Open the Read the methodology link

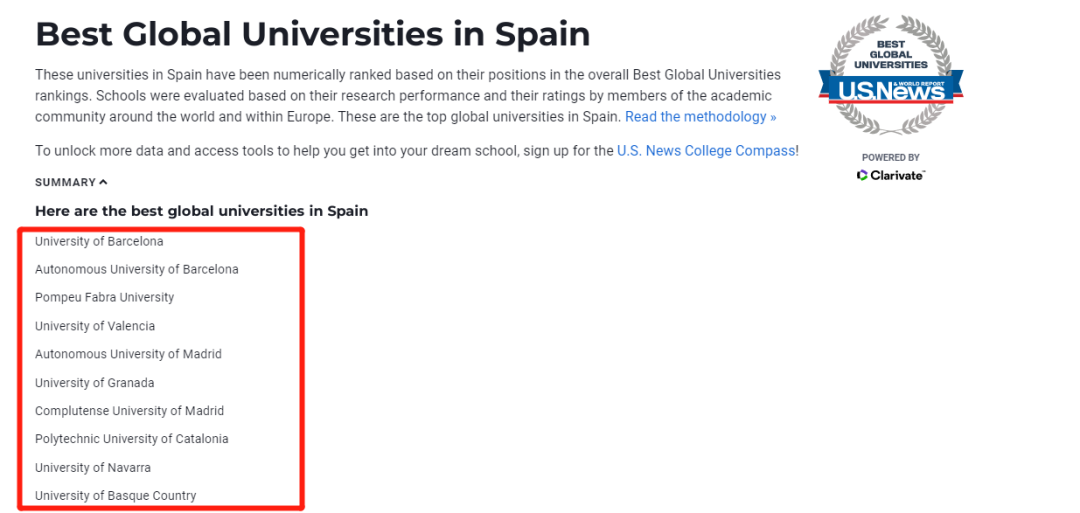click(700, 116)
